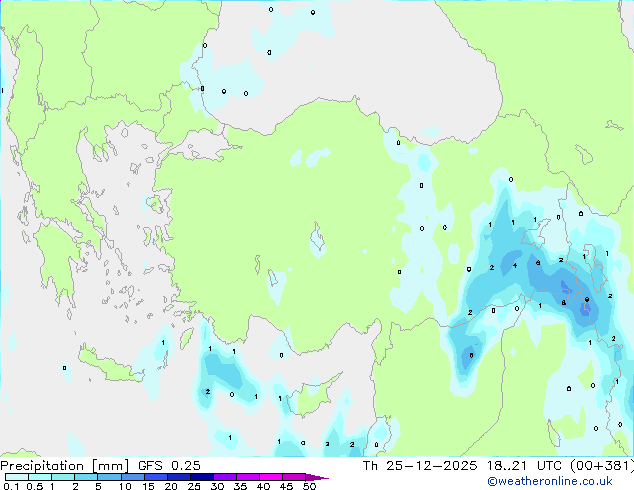Select the 35–40 mm legend swatch
Image resolution: width=634 pixels, height=490 pixels.
[247, 477]
